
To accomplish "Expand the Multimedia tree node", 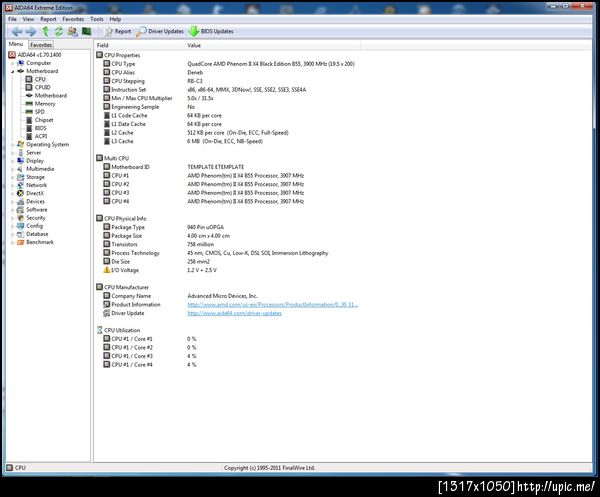I will coord(13,169).
